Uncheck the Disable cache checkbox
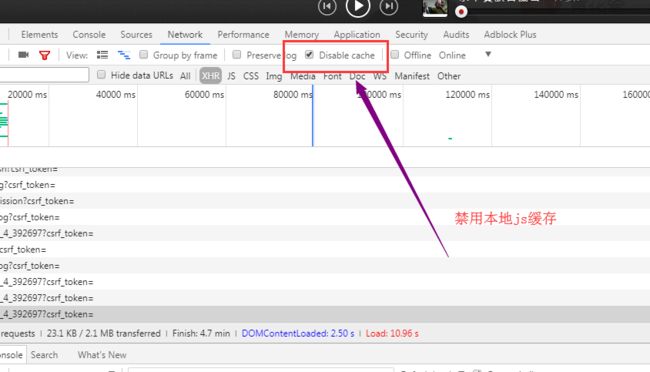 coord(309,55)
